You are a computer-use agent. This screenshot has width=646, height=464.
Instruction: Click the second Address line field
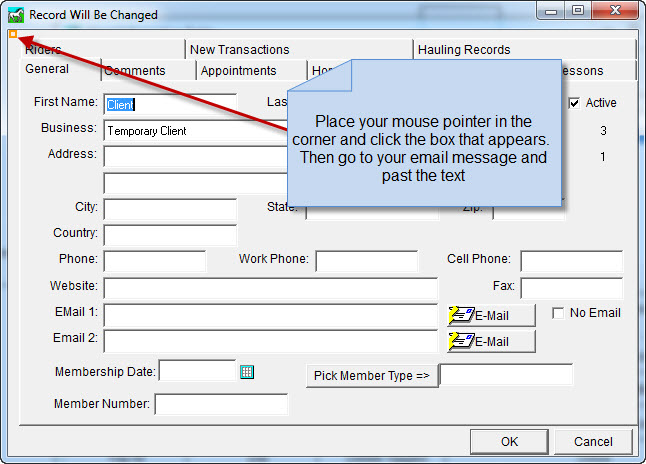(x=196, y=183)
